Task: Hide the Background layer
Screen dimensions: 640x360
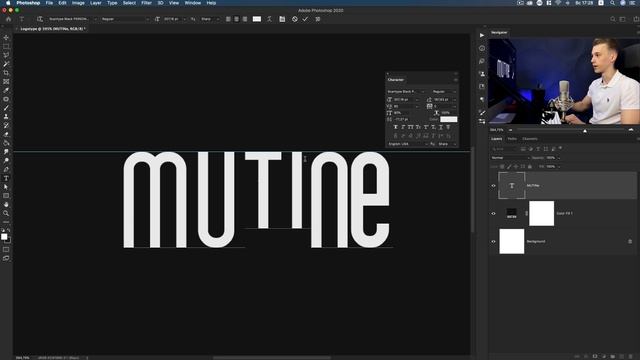Action: (493, 242)
